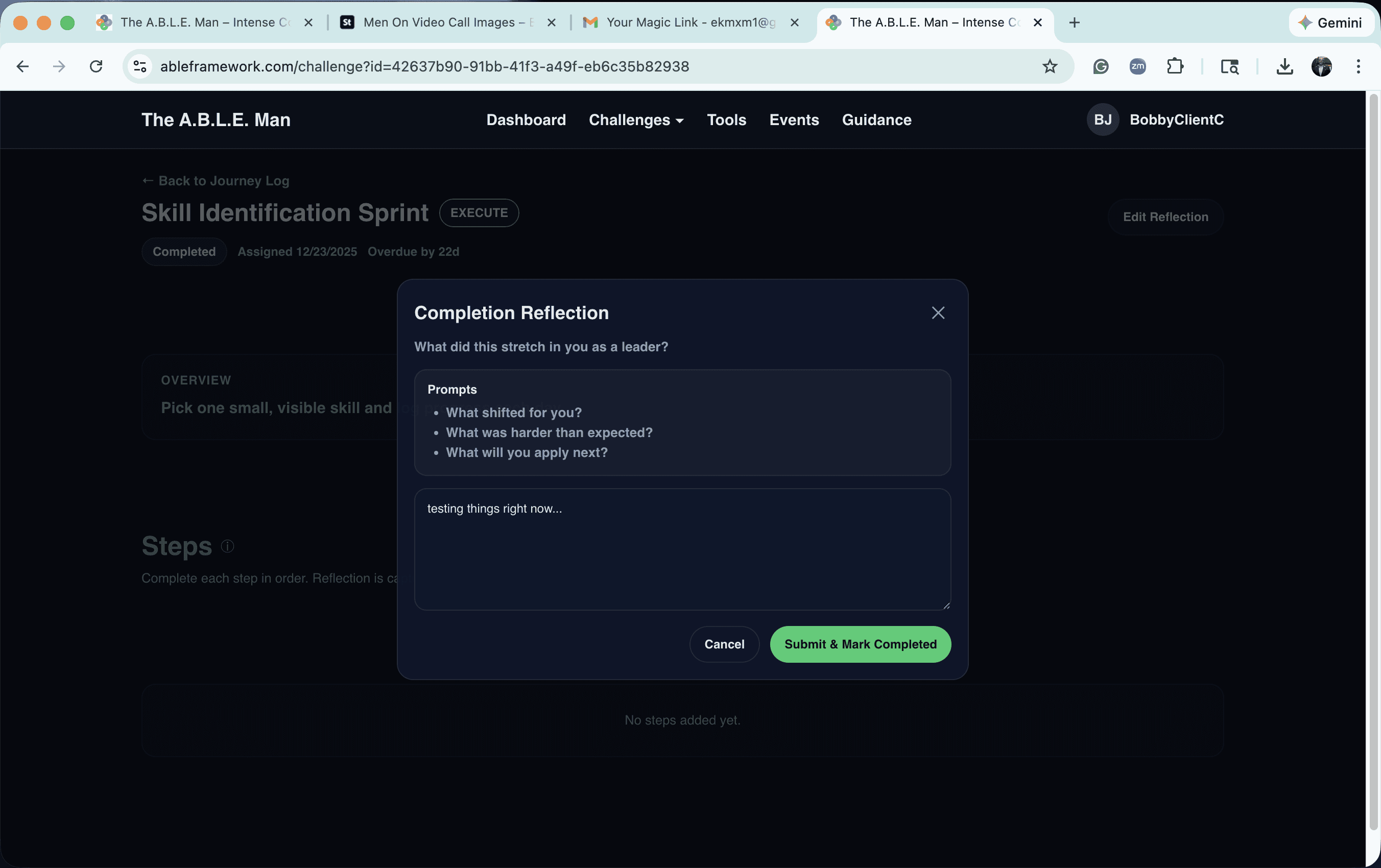The height and width of the screenshot is (868, 1381).
Task: Click the site information icon
Action: pyautogui.click(x=140, y=66)
